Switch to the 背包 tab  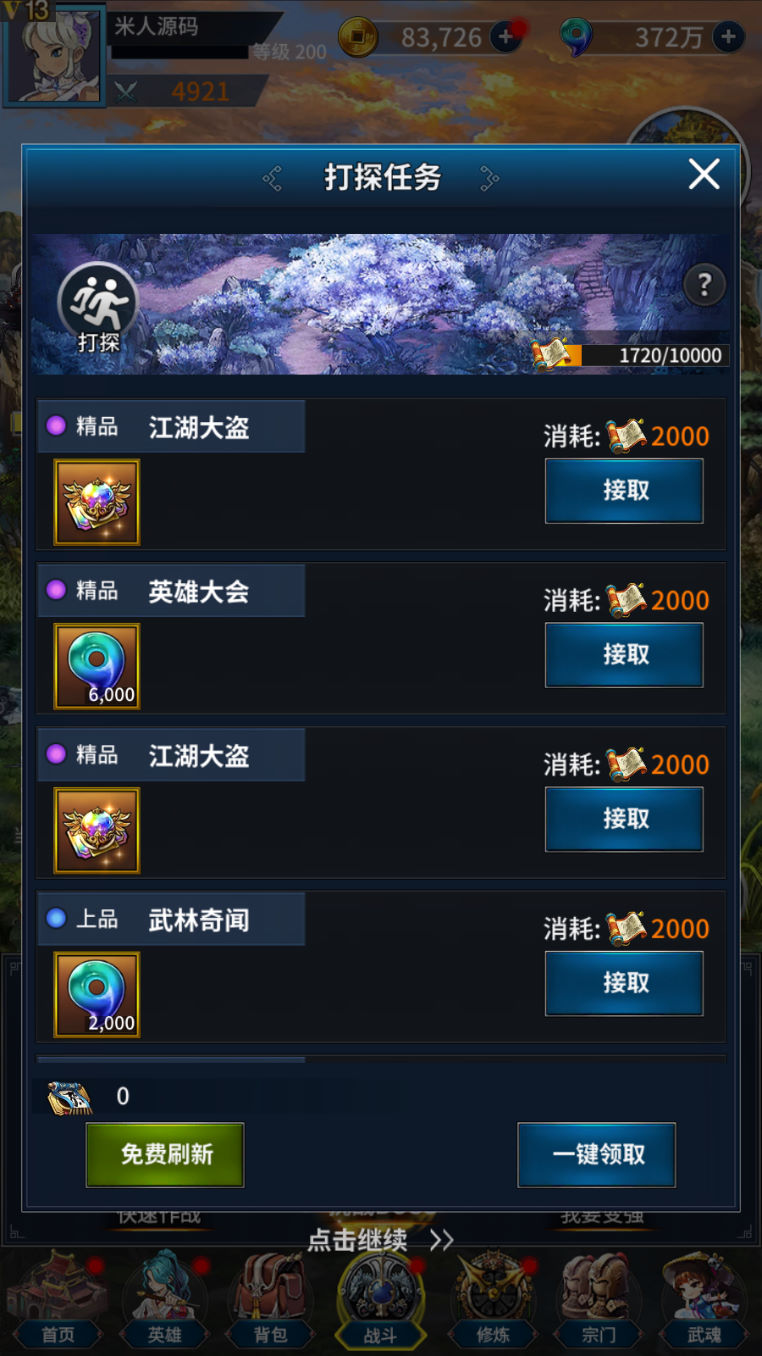click(271, 1300)
